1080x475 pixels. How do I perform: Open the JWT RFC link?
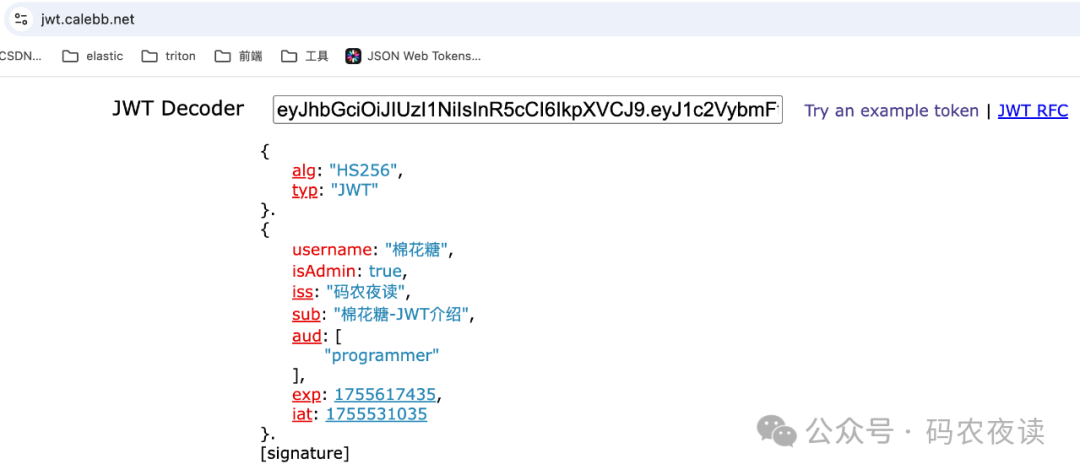[1032, 111]
